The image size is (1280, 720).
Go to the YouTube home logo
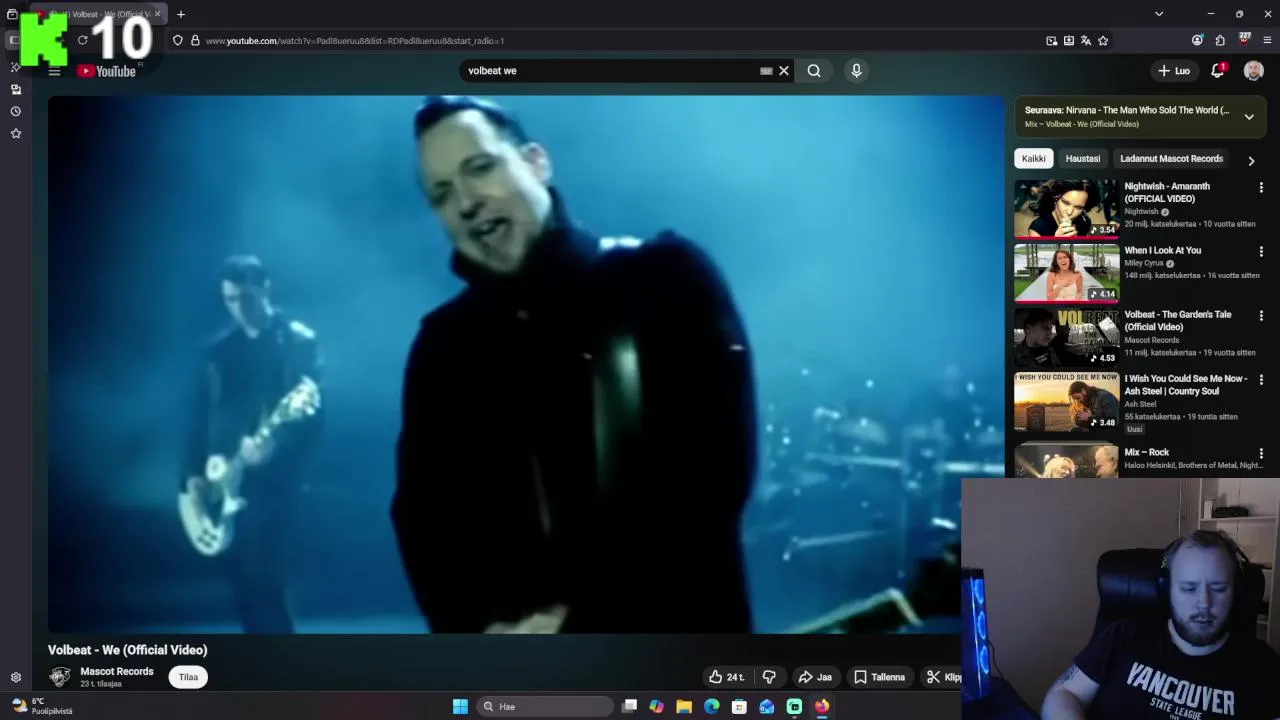point(107,71)
